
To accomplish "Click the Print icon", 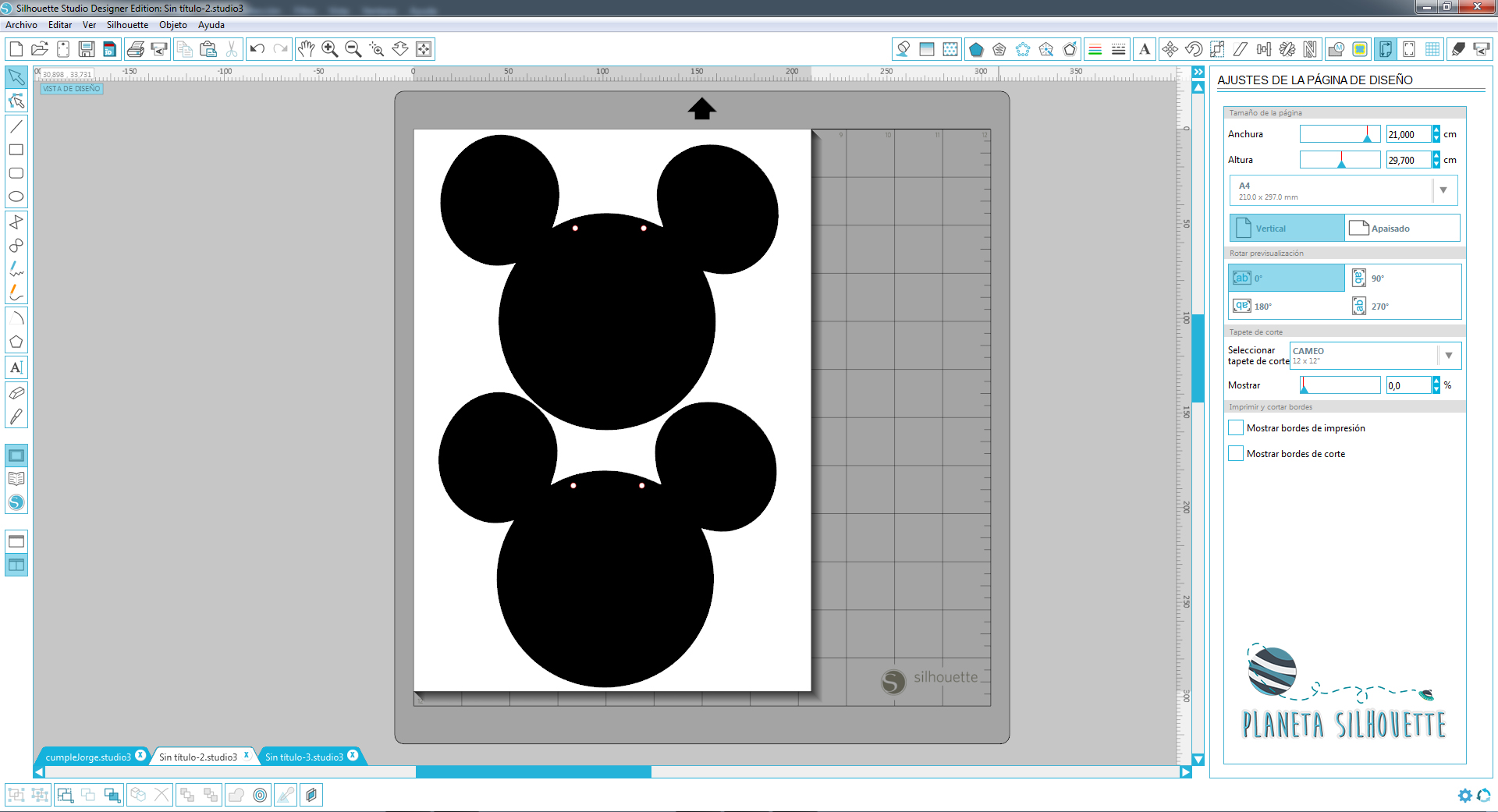I will pyautogui.click(x=136, y=49).
